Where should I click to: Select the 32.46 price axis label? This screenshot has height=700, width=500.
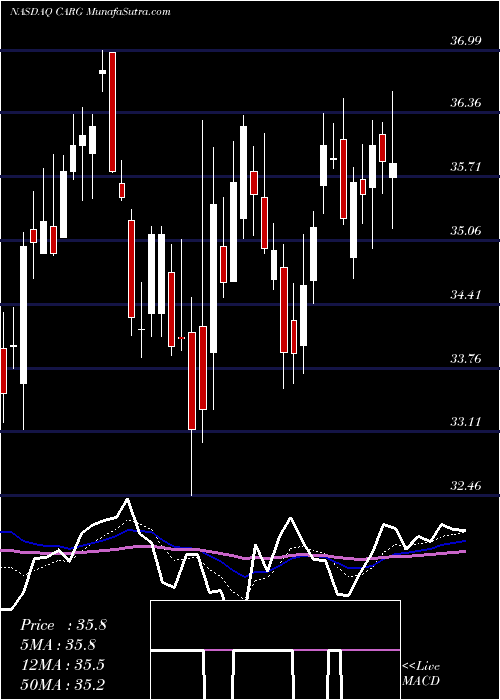point(466,485)
